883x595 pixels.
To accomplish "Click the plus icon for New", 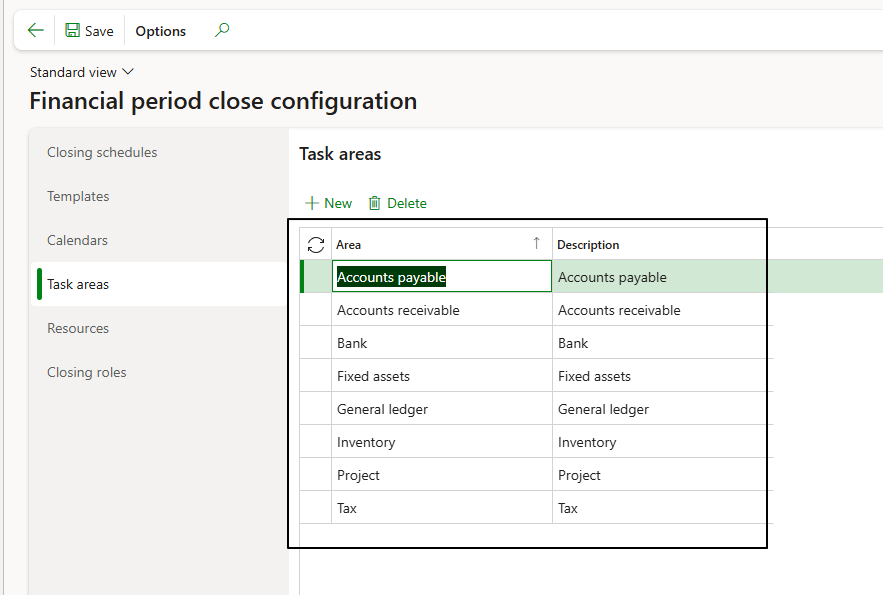I will tap(312, 203).
